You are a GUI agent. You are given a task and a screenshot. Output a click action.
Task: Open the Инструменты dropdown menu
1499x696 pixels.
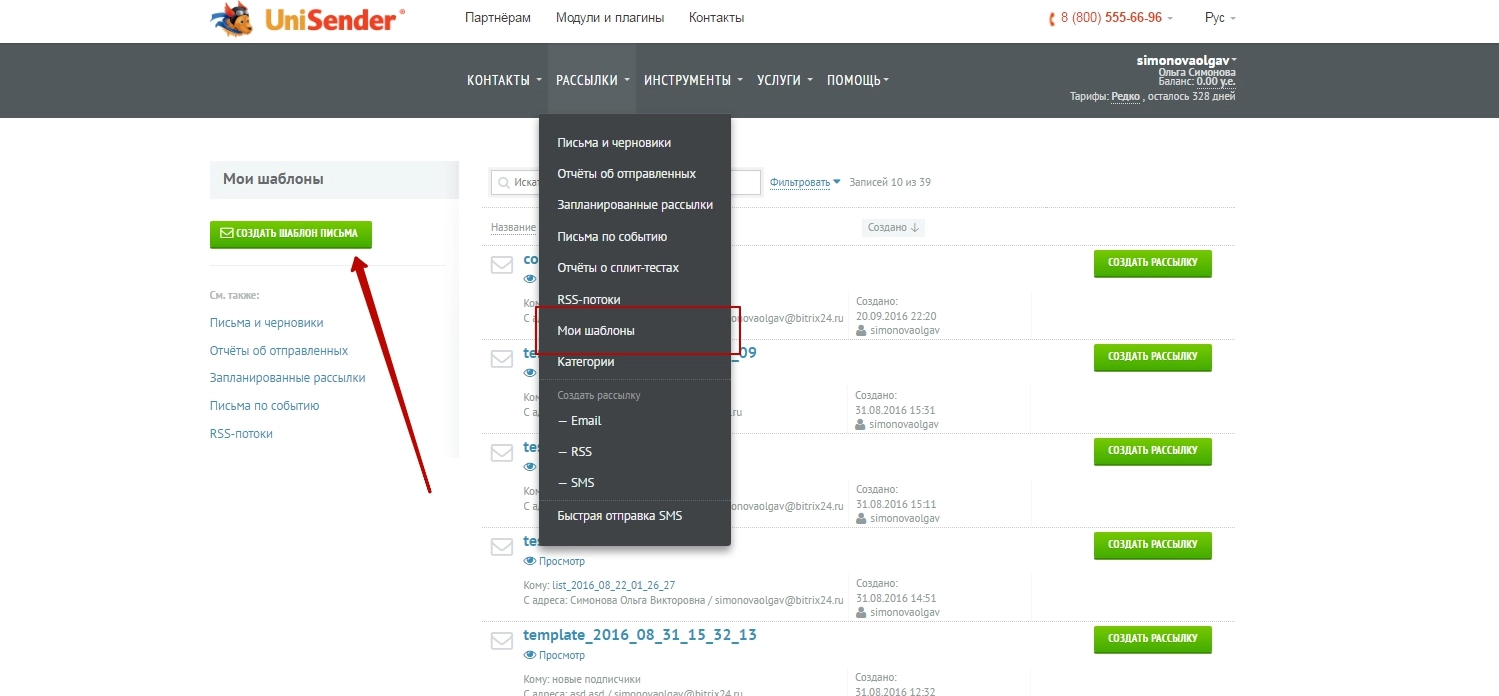693,80
